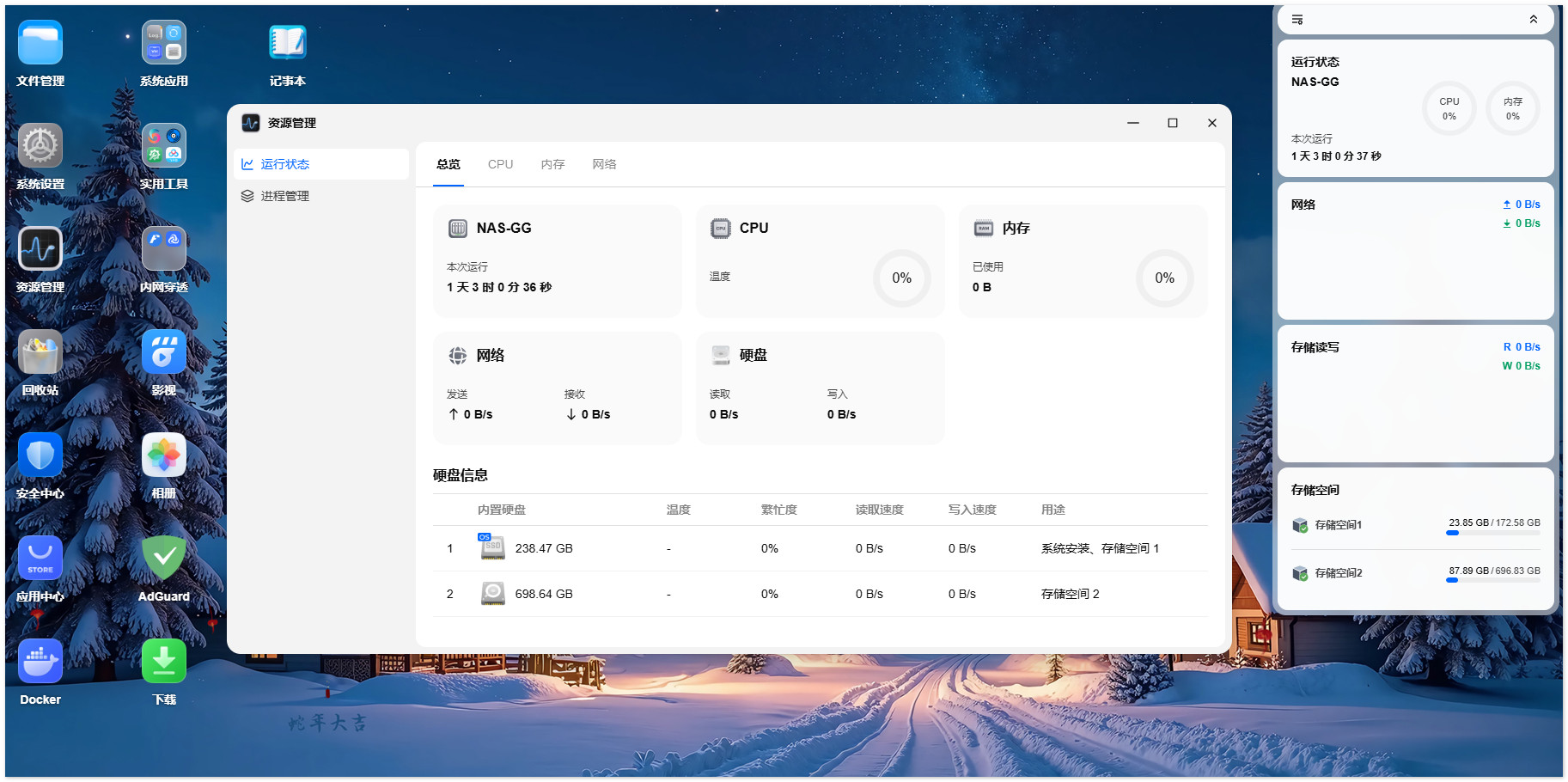The height and width of the screenshot is (782, 1568).
Task: Open the 下载 download app icon
Action: pos(164,662)
